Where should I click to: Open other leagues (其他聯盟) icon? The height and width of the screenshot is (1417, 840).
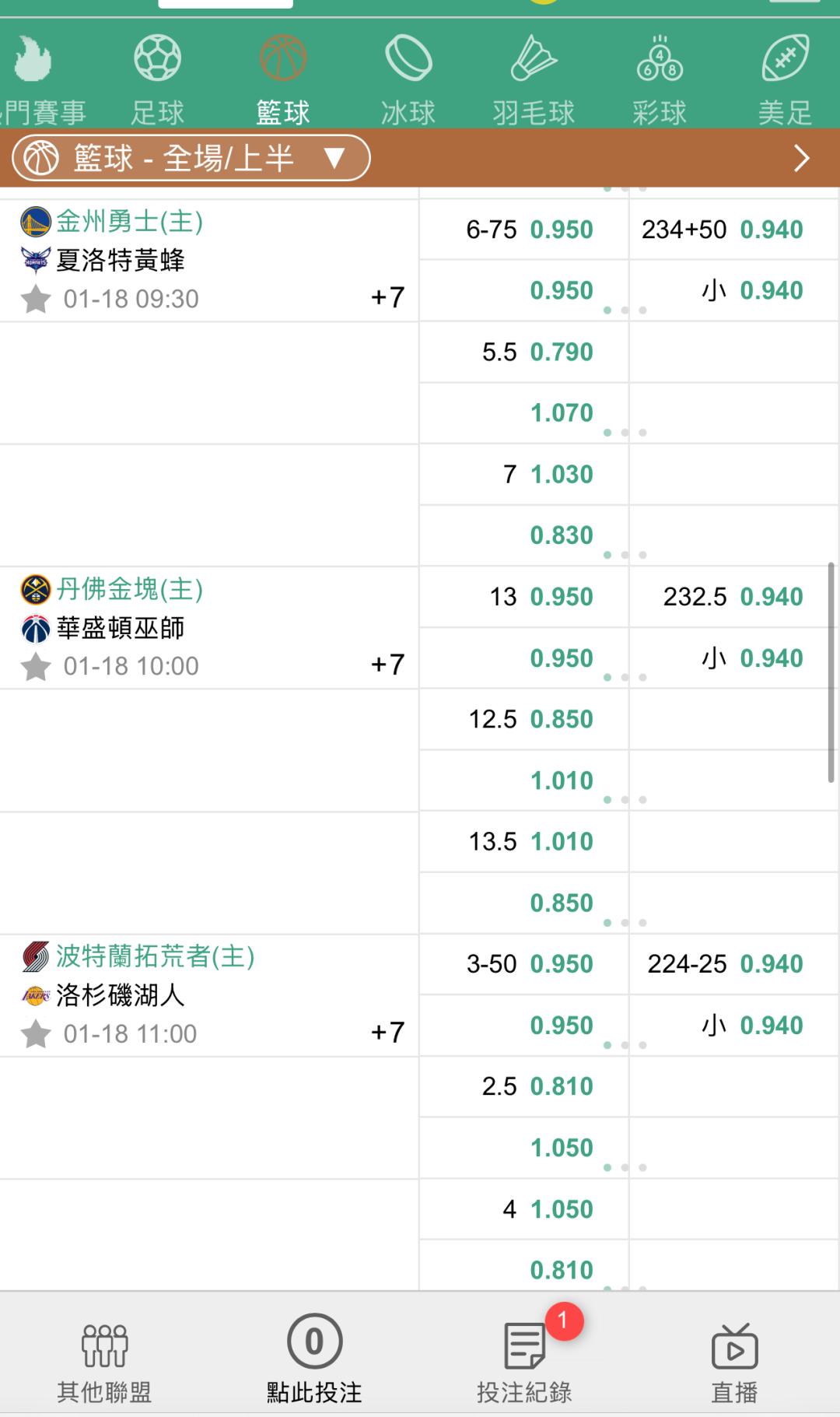(104, 1348)
